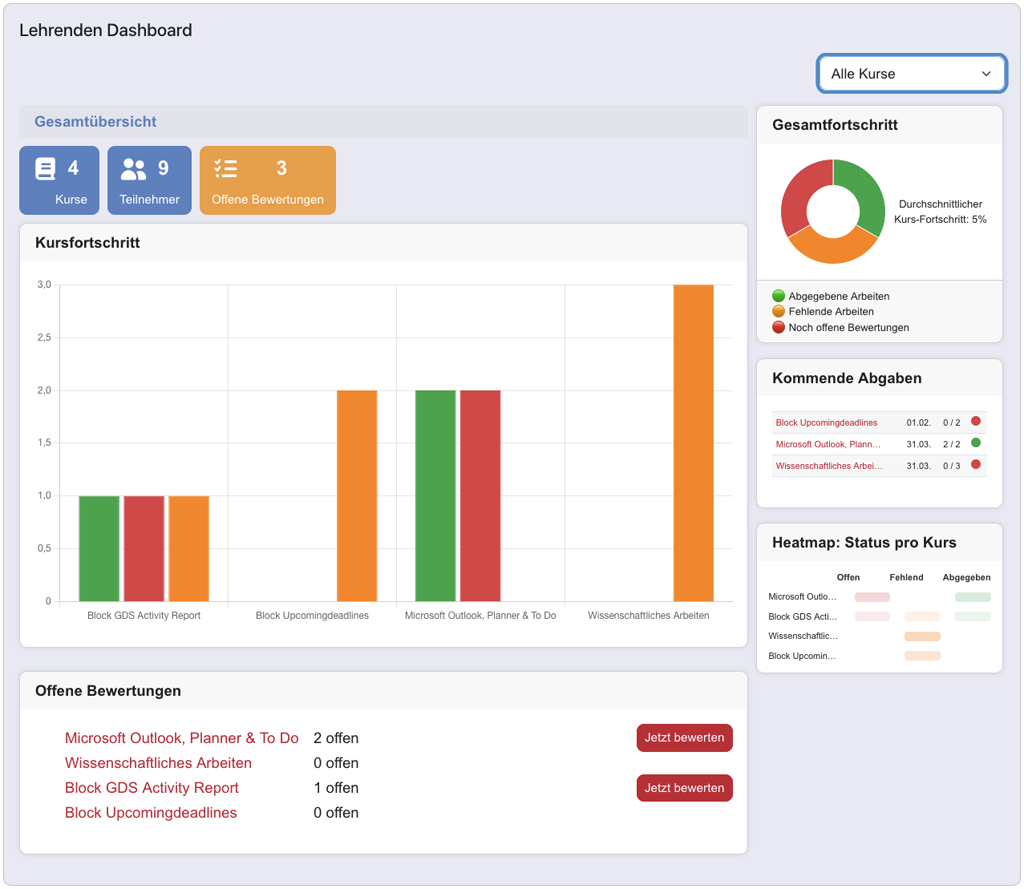Open Block Upcomingdeadlines link in Offene Bewertungen
The width and height of the screenshot is (1024, 889).
coord(151,813)
